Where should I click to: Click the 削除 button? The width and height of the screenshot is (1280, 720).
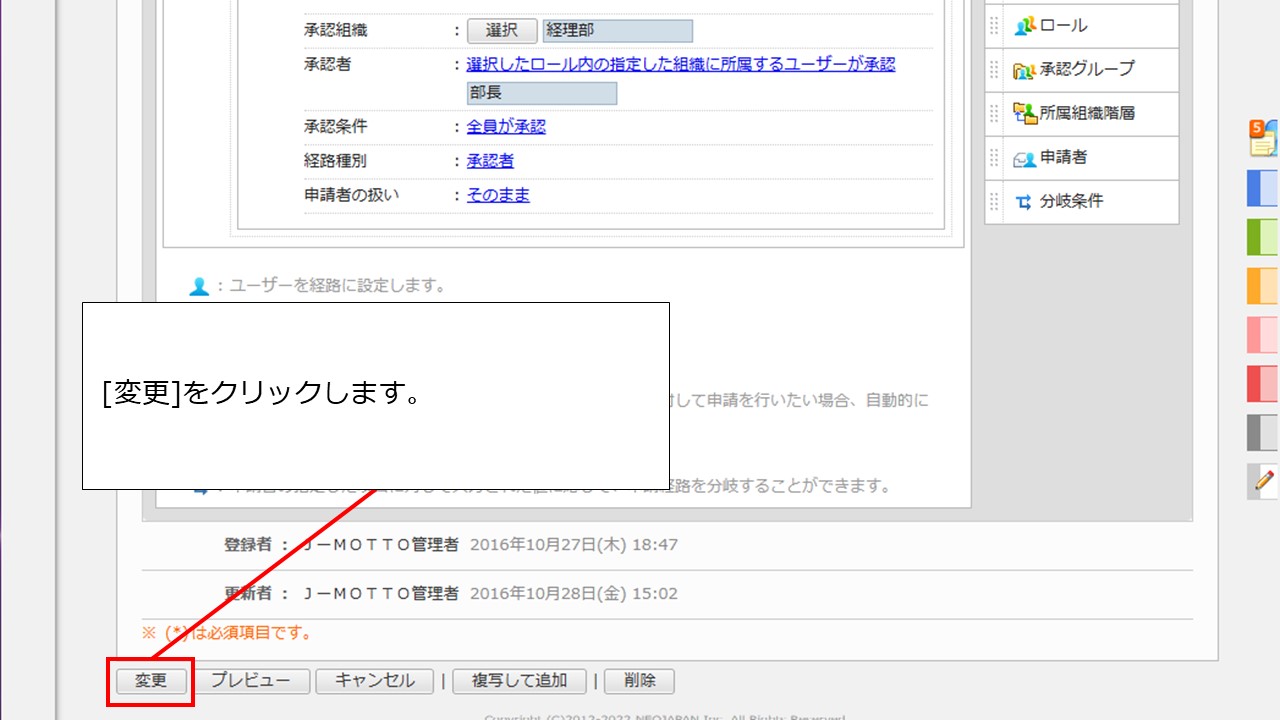639,681
